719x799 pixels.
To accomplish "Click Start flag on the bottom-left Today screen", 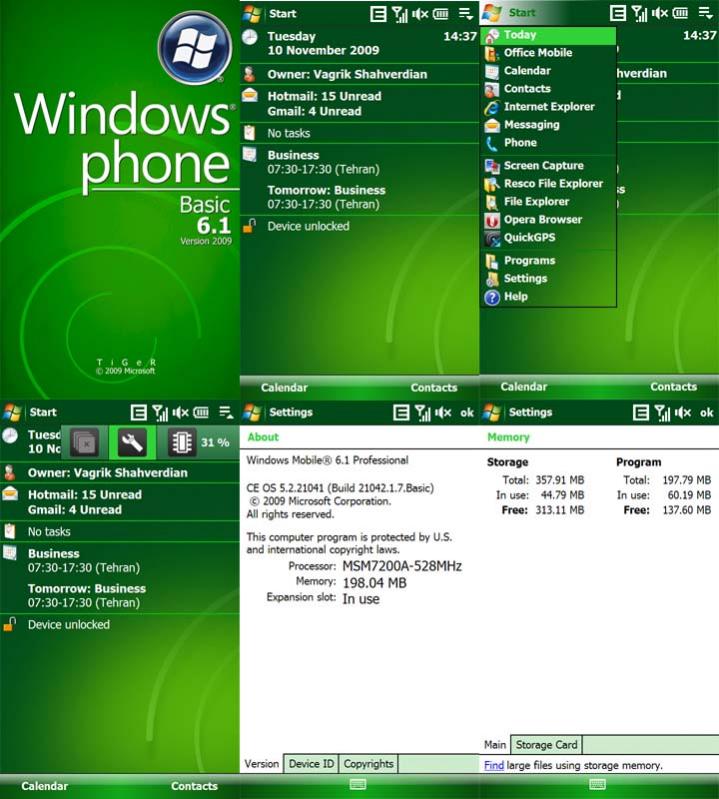I will tap(12, 412).
